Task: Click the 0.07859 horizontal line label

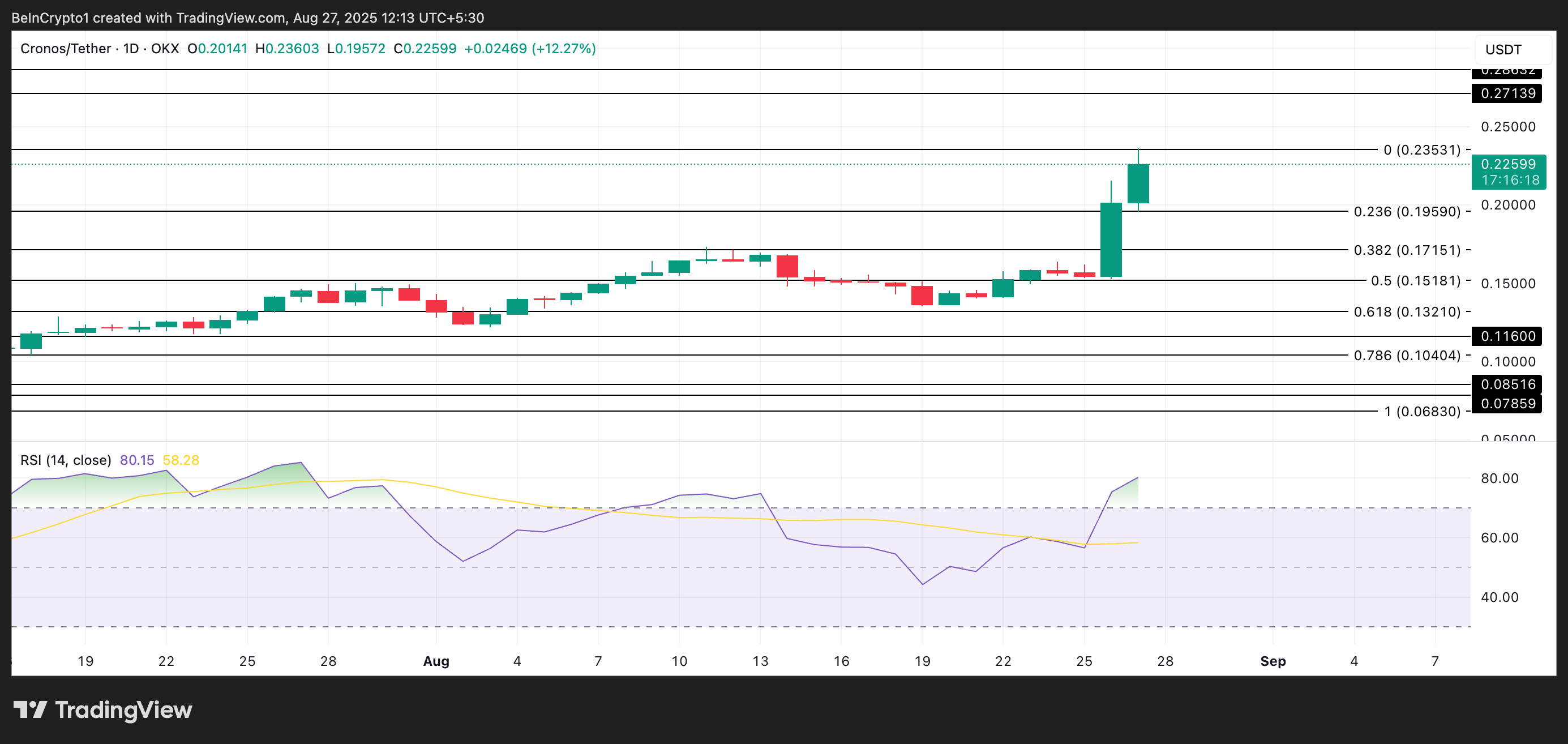Action: tap(1507, 404)
